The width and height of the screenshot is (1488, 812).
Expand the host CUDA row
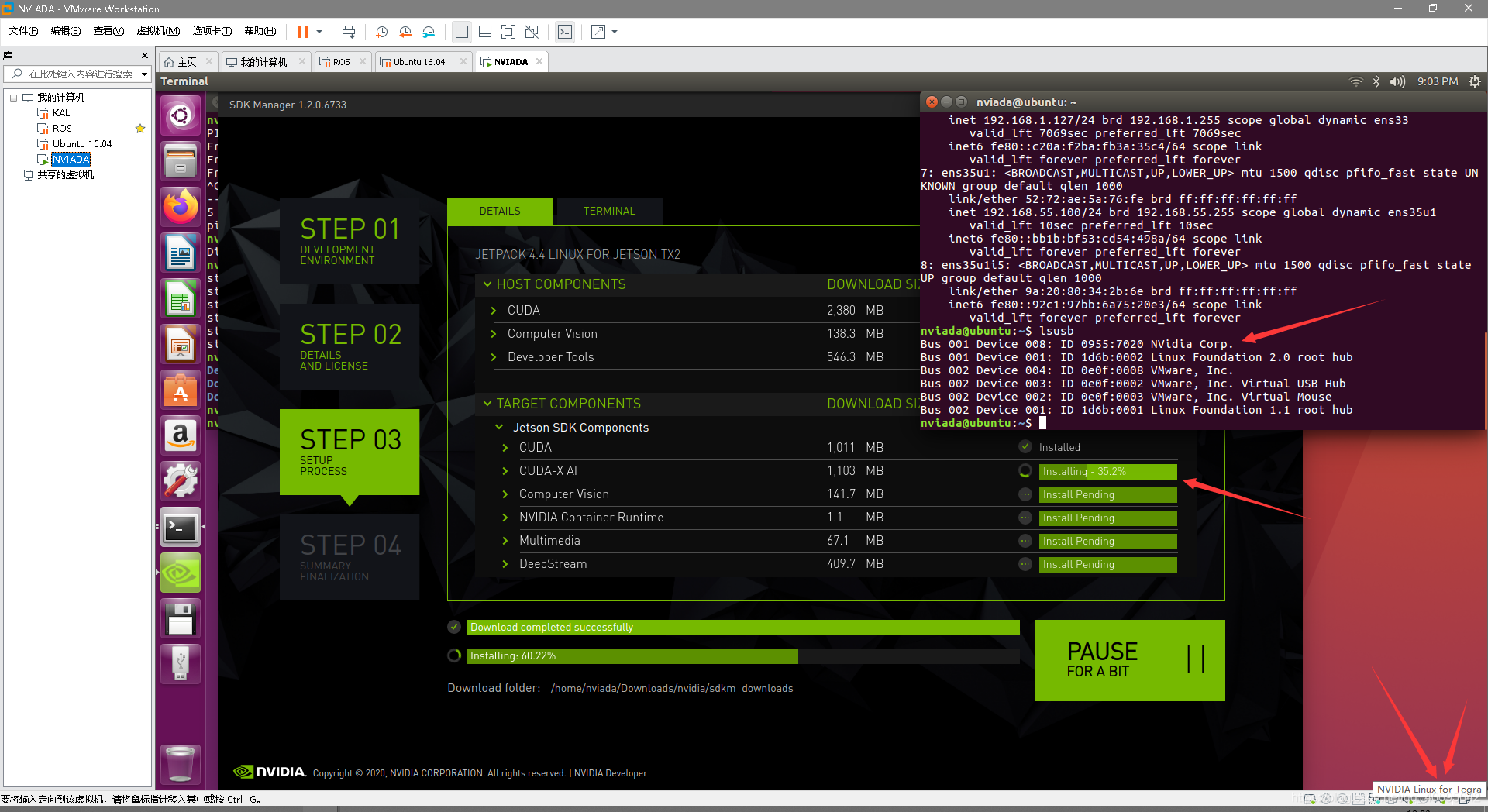(494, 310)
